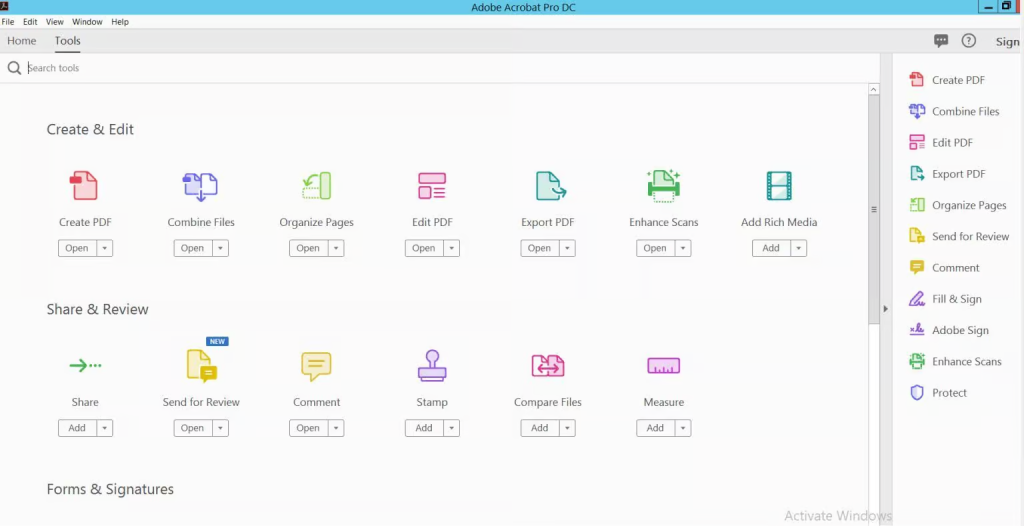Click the tools list vertical scrollbar thumb
This screenshot has height=526, width=1024.
point(874,209)
